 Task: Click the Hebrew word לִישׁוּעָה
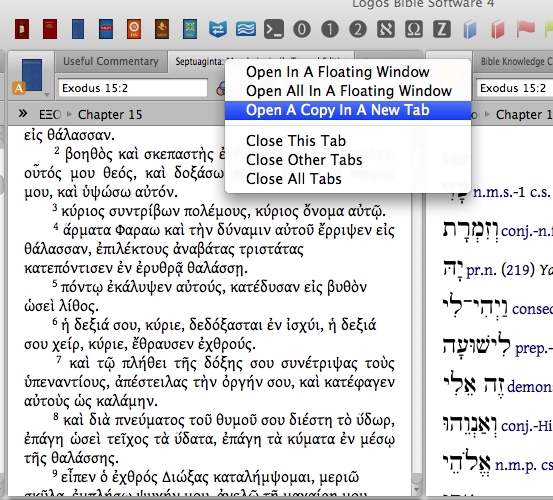476,346
